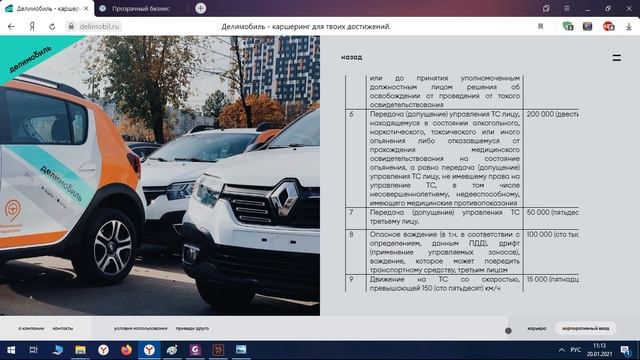This screenshot has height=360, width=640.
Task: Open the photo viewer taskbar icon
Action: tap(241, 350)
